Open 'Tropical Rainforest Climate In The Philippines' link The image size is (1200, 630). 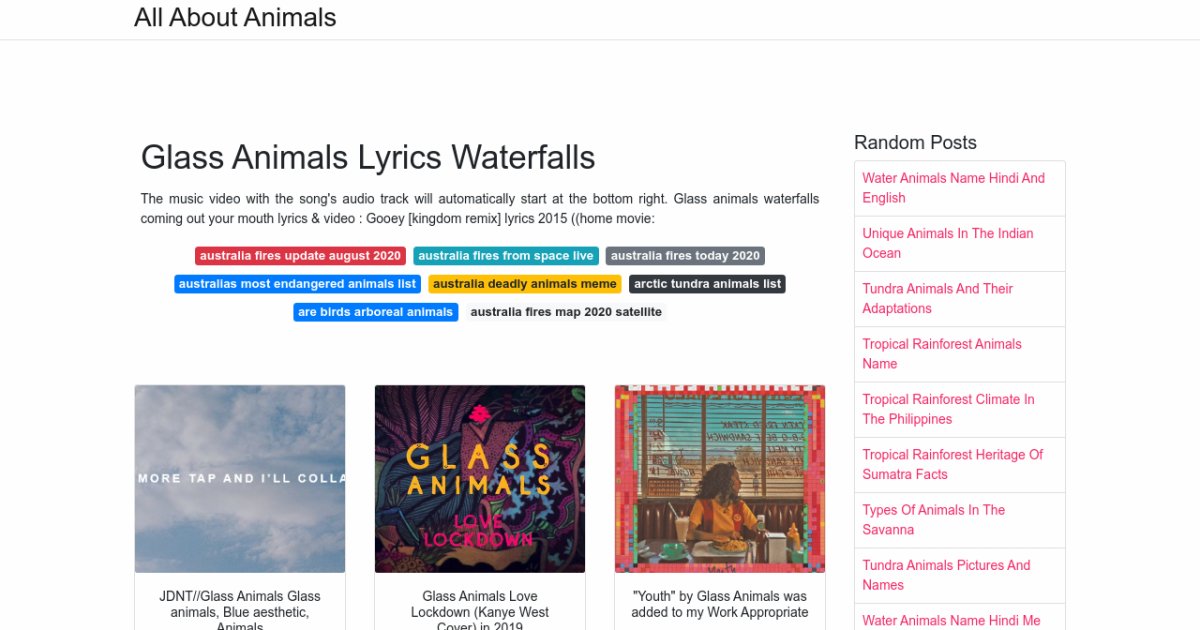click(948, 409)
